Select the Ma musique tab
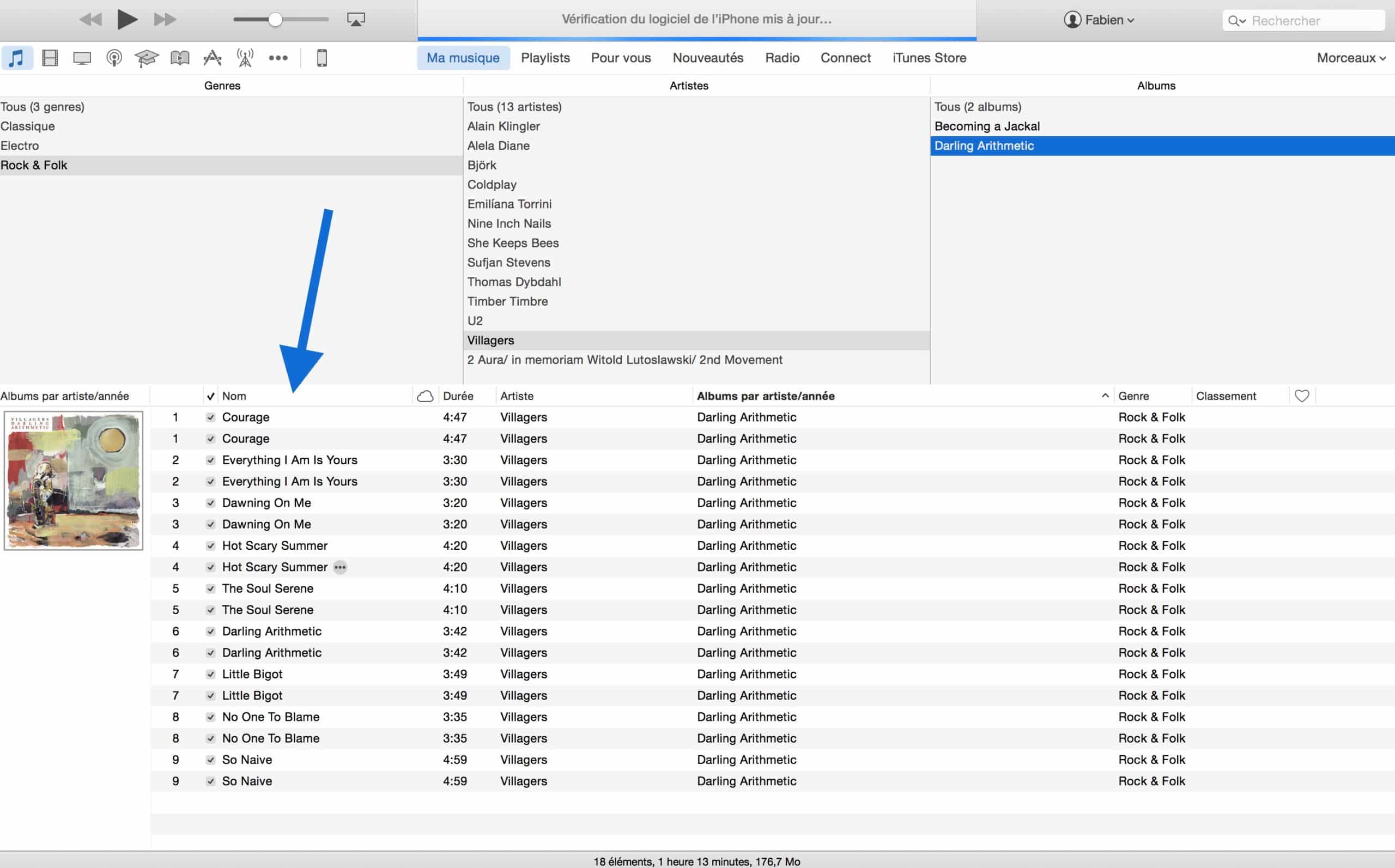 pyautogui.click(x=463, y=58)
